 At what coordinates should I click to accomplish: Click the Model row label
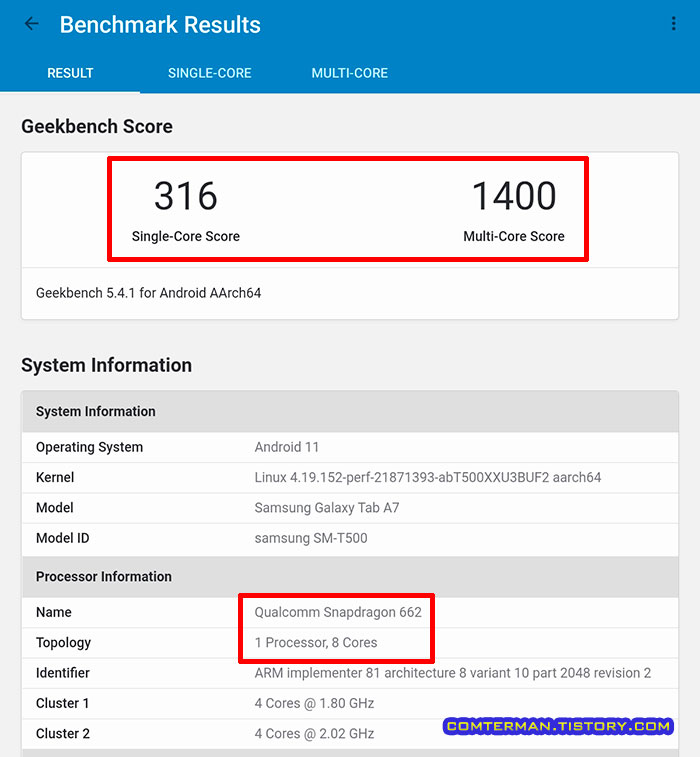coord(55,508)
